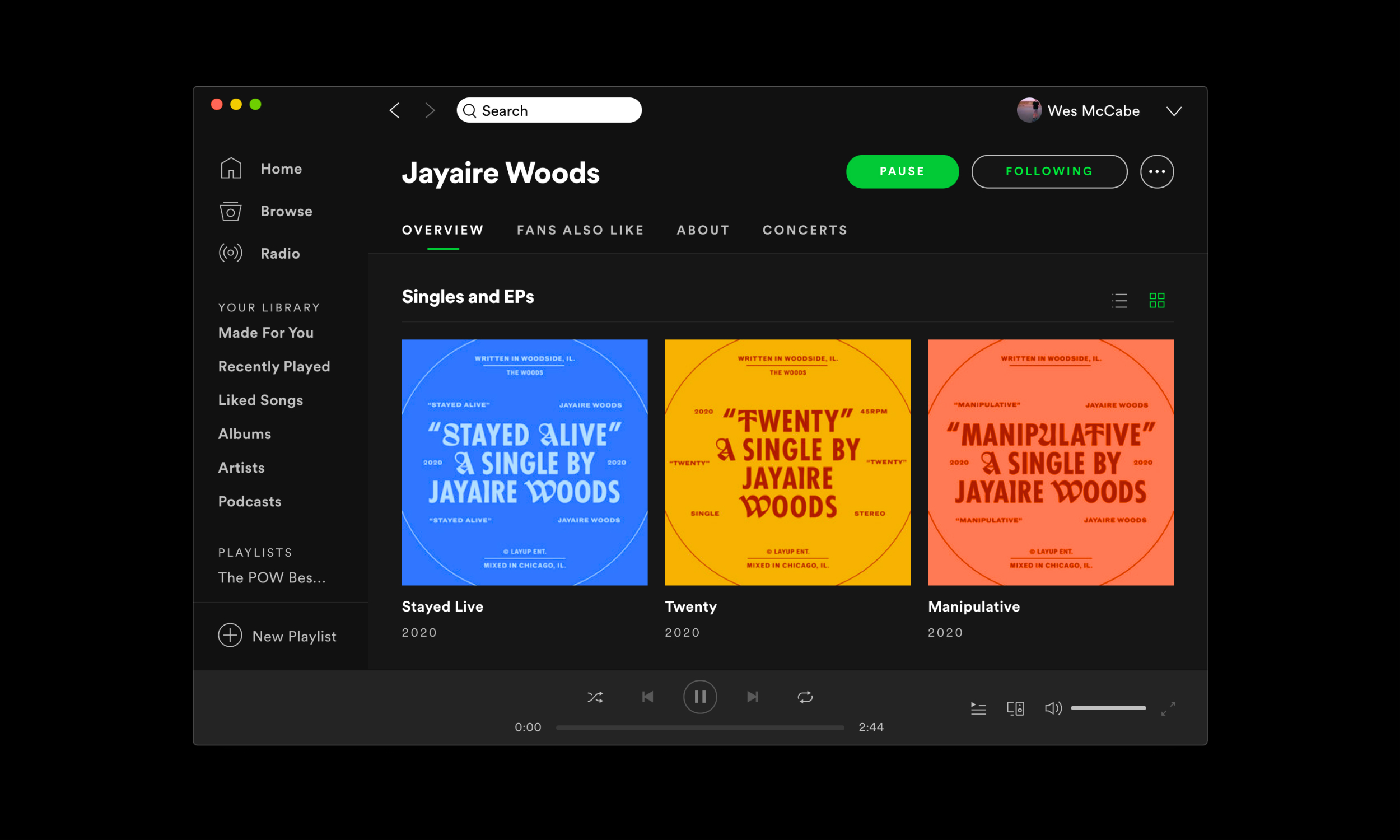Enter full screen mode

(1168, 708)
